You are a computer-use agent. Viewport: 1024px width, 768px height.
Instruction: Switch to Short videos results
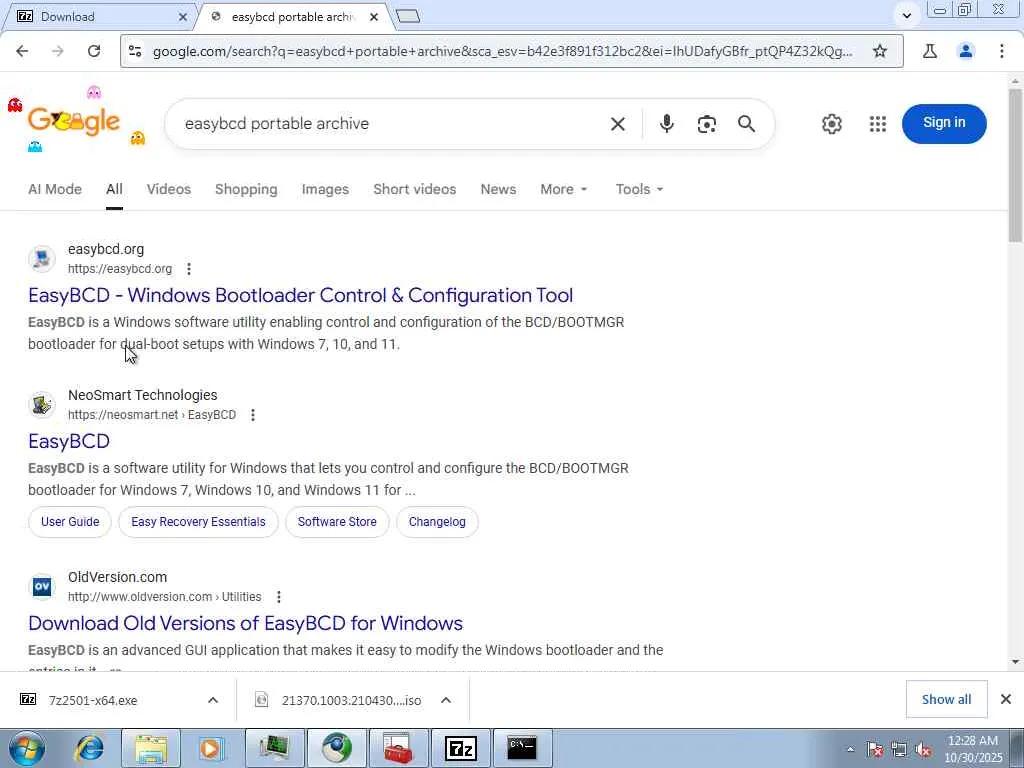point(415,189)
